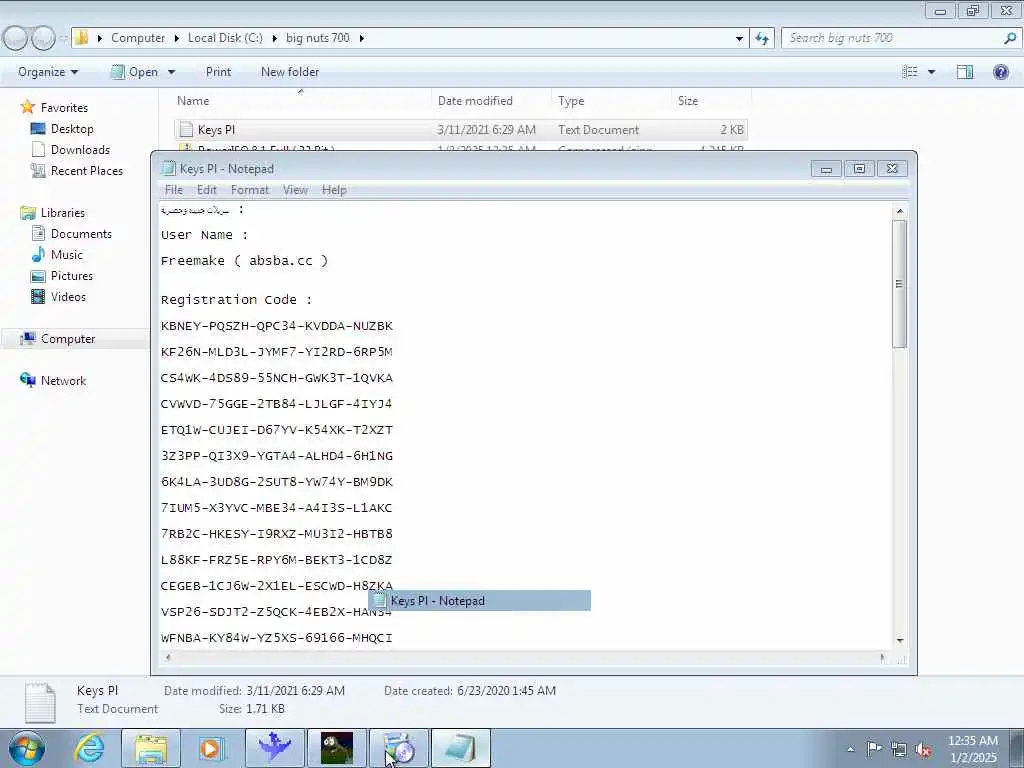The image size is (1024, 768).
Task: Launch Internet Explorer from the taskbar
Action: click(x=89, y=748)
